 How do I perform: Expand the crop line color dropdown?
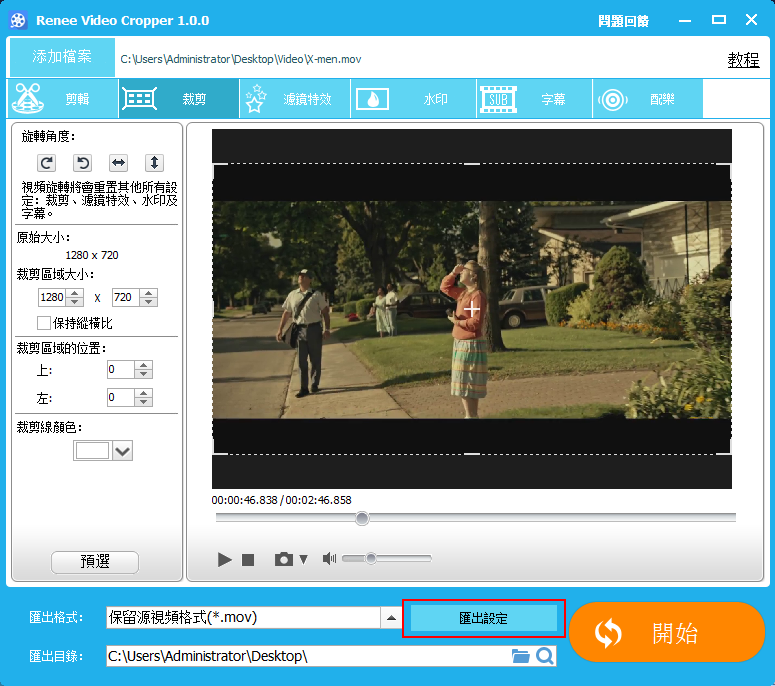[x=123, y=451]
